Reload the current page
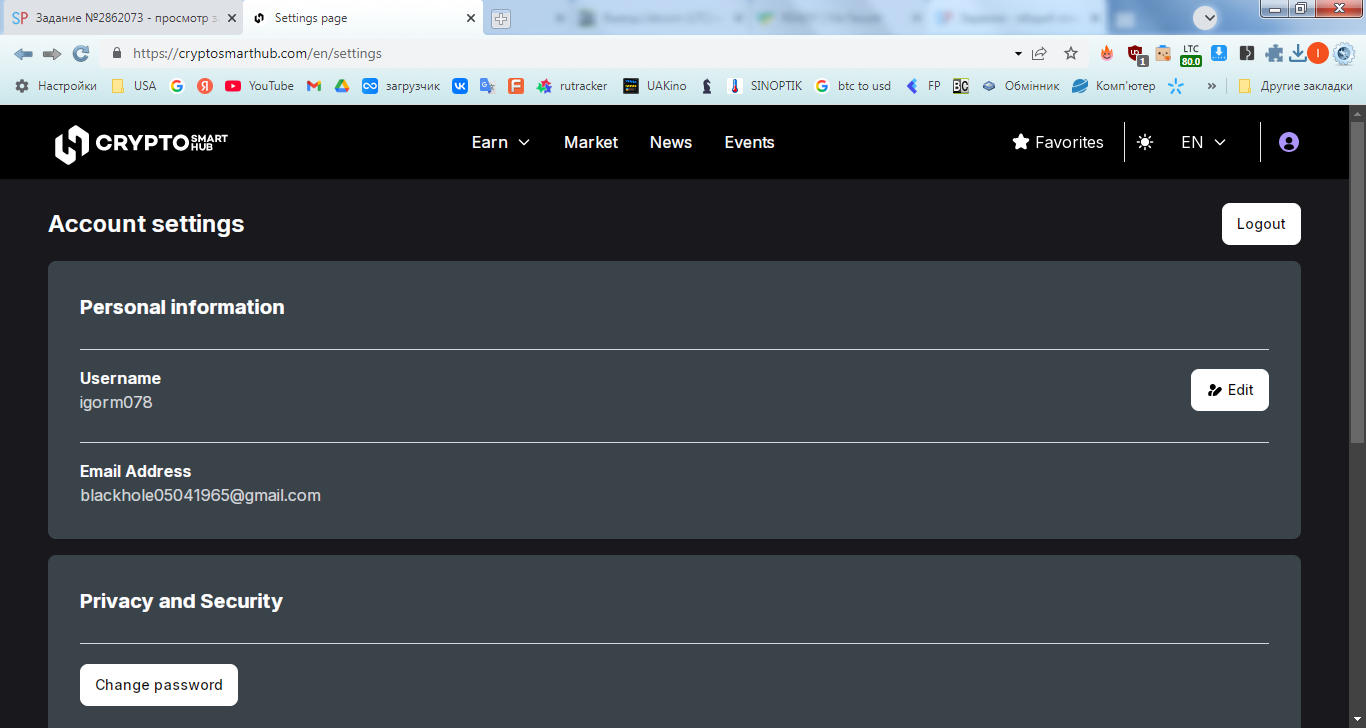The height and width of the screenshot is (728, 1366). (81, 53)
